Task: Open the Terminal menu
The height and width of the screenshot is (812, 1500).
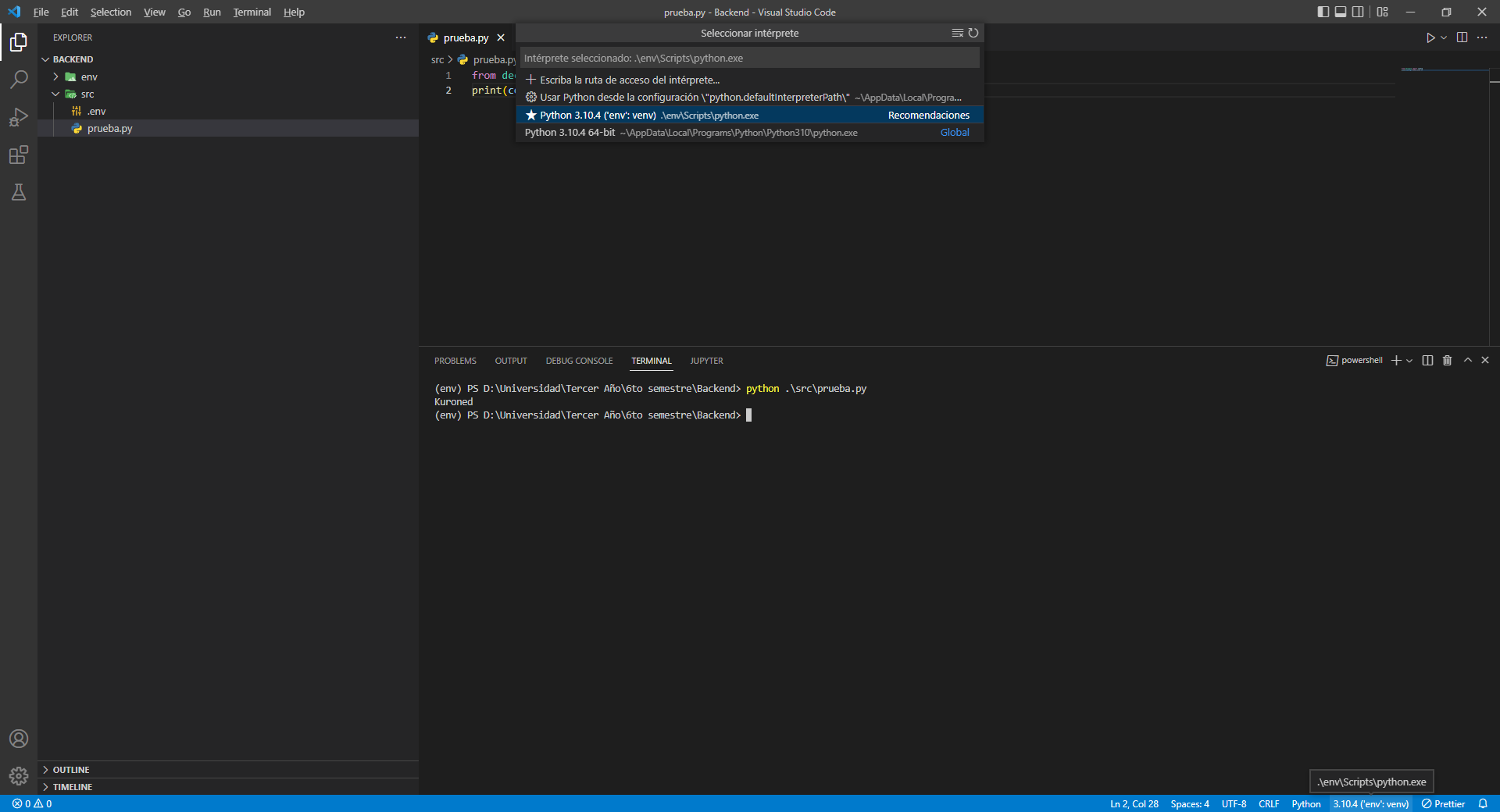Action: 252,12
